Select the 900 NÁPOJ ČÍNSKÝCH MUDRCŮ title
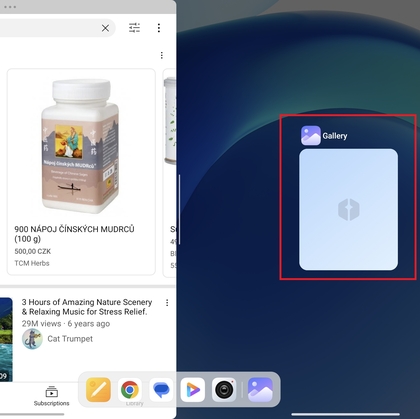The image size is (420, 419). pyautogui.click(x=74, y=234)
